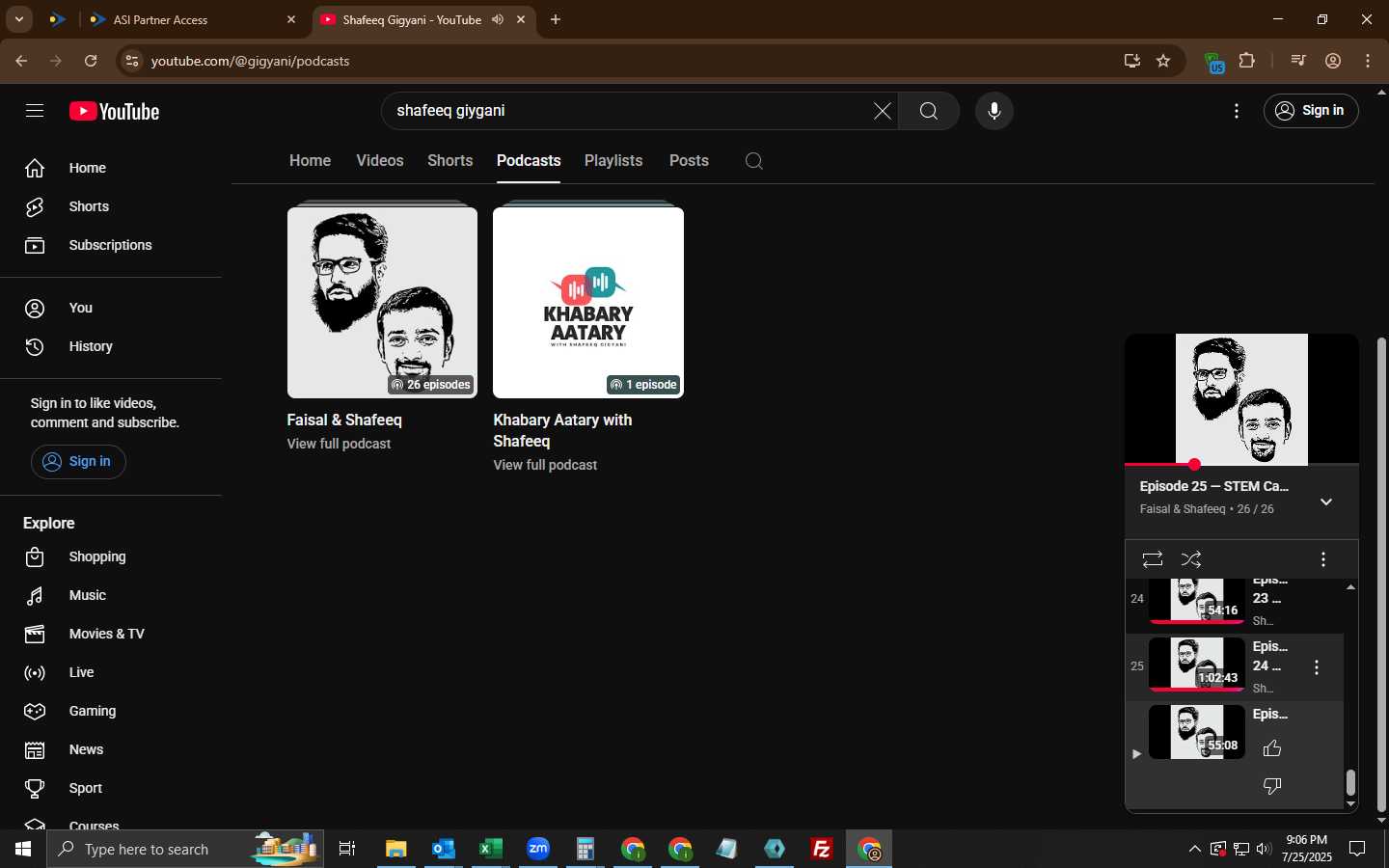The image size is (1389, 868).
Task: Search within the channel using magnifier icon
Action: point(754,161)
